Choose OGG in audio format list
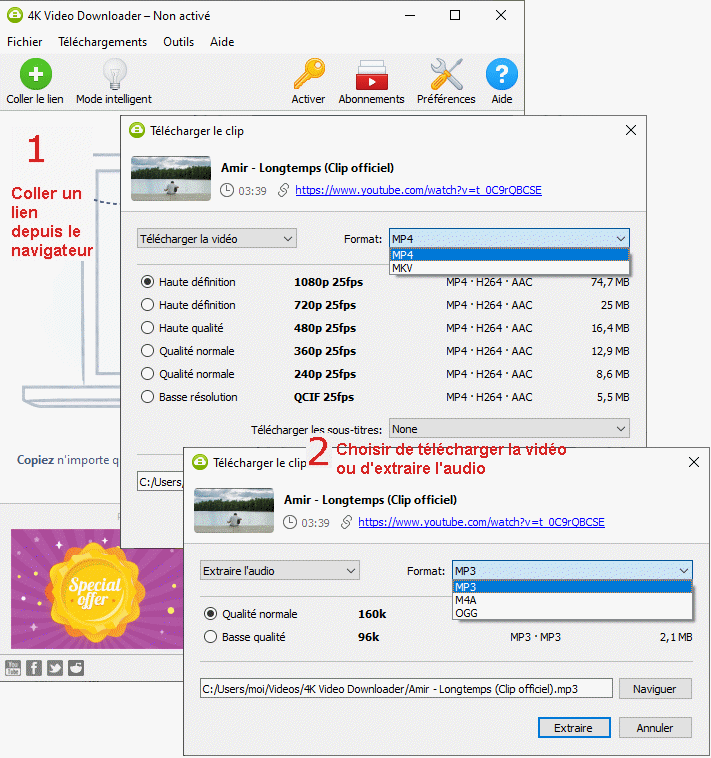This screenshot has width=711, height=758. (x=572, y=613)
